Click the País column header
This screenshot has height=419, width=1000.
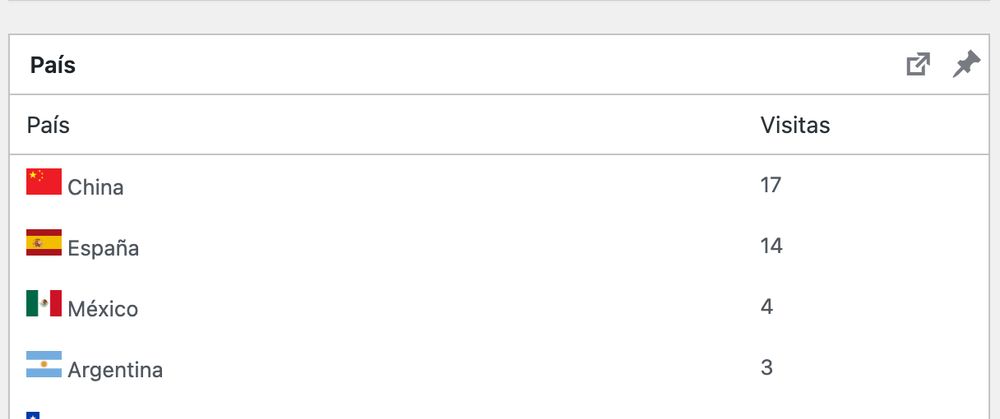point(48,125)
